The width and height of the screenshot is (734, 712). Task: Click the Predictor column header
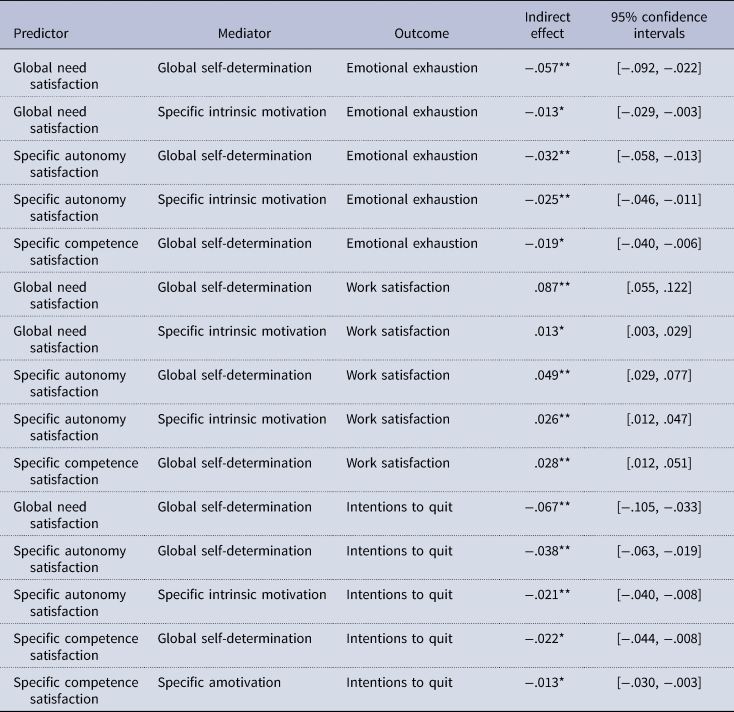pos(40,32)
